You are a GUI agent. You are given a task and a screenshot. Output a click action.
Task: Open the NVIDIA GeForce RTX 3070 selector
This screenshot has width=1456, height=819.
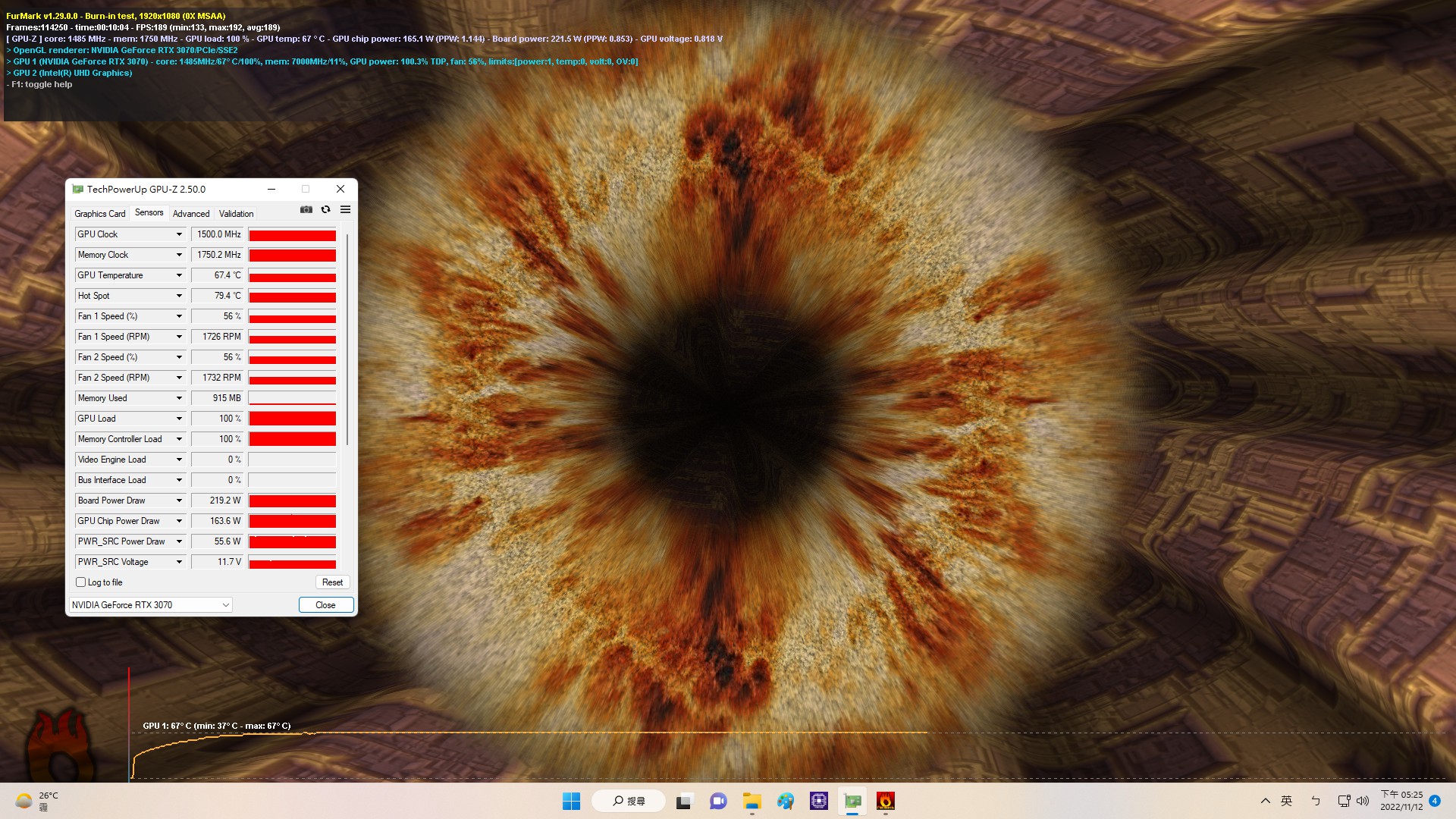(150, 605)
